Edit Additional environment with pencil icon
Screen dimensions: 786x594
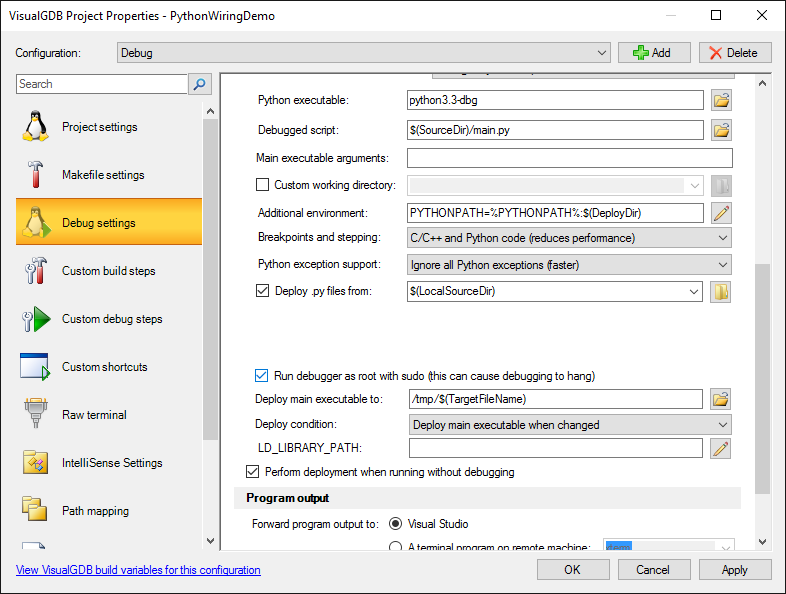(721, 213)
